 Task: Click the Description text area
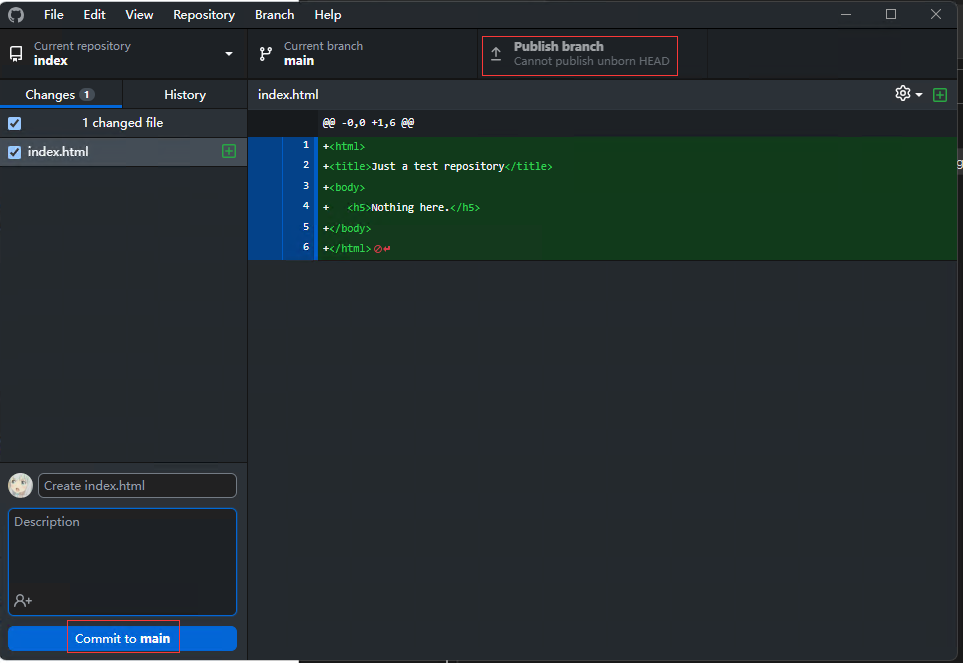122,562
